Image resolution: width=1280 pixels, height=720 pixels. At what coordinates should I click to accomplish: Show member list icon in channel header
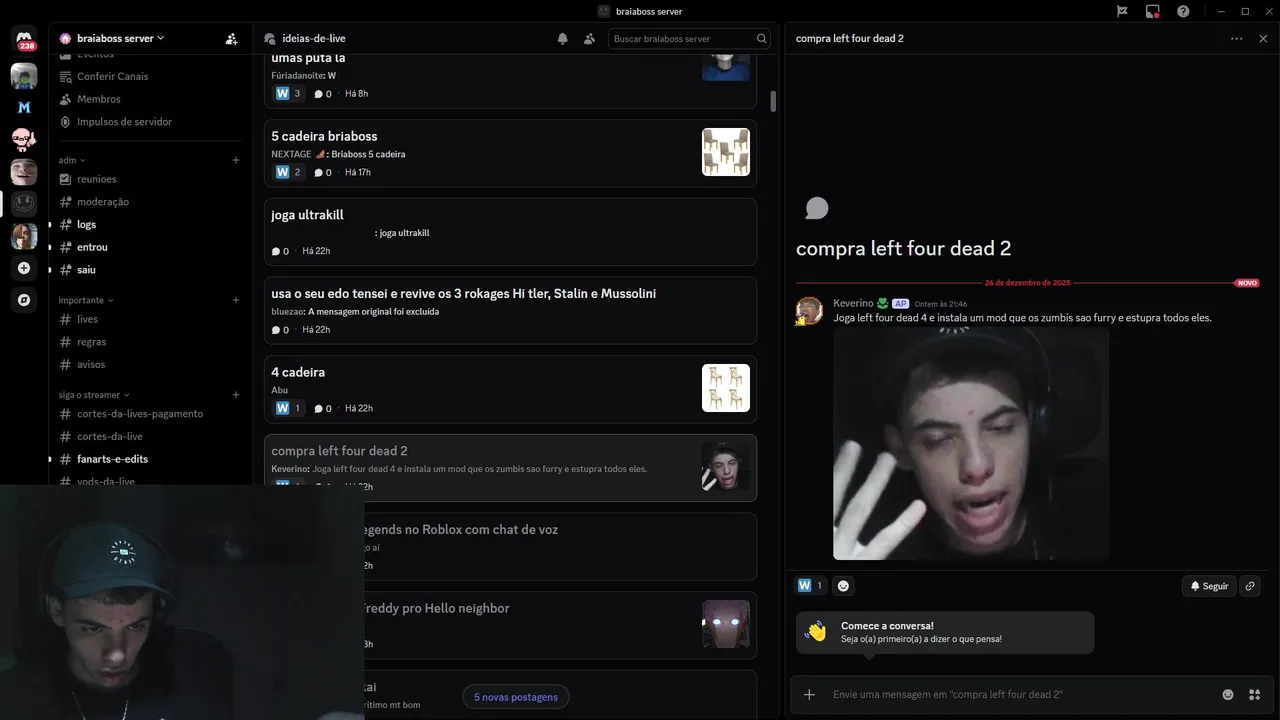(589, 39)
